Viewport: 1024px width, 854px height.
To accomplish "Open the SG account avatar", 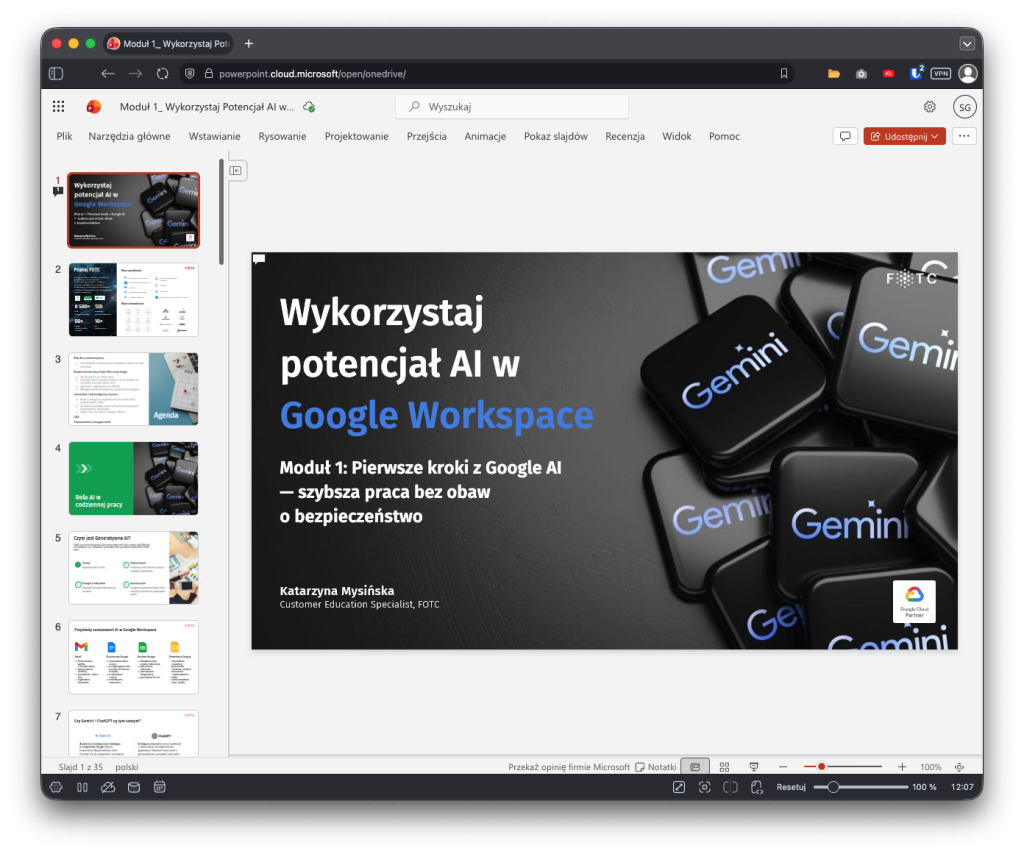I will [965, 106].
